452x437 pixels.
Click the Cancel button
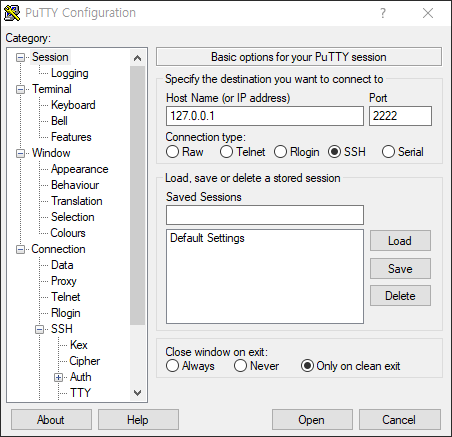(x=399, y=420)
